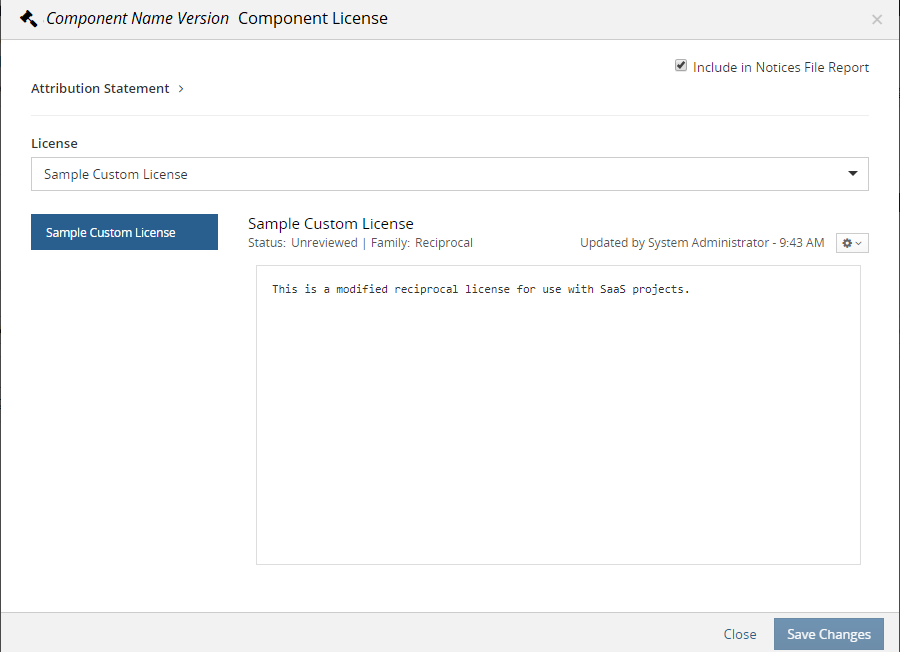
Task: Click the Component Name Version title text
Action: coord(137,19)
